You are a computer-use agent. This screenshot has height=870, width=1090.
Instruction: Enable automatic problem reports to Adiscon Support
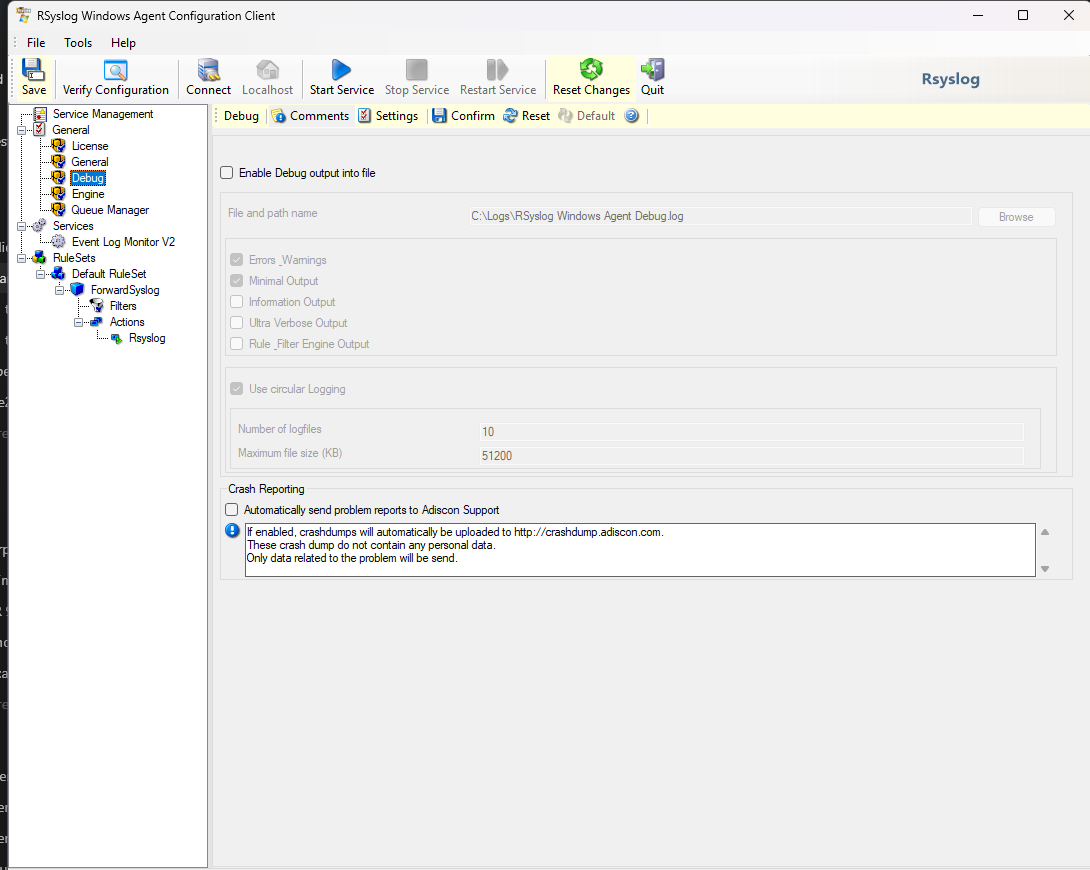point(231,509)
